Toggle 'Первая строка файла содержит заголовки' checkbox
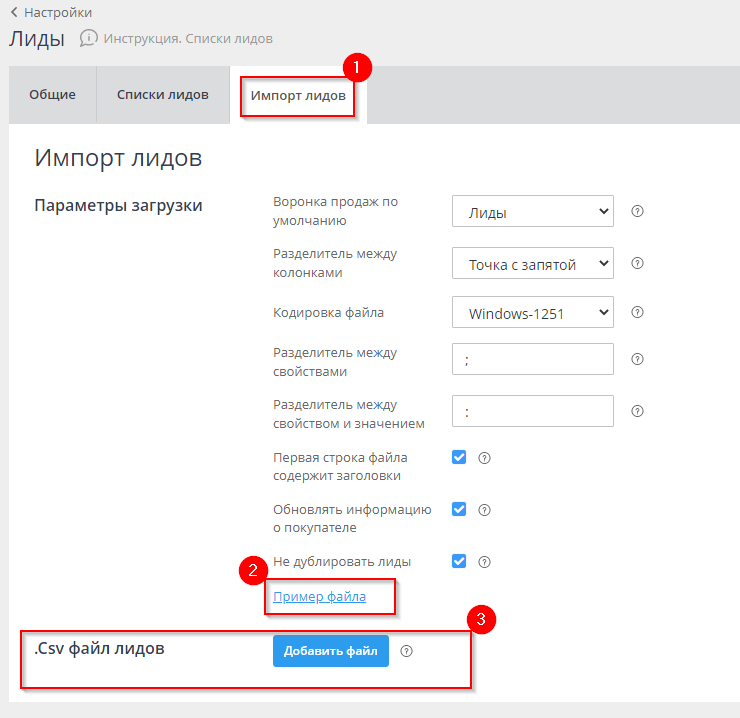740x718 pixels. pos(459,457)
